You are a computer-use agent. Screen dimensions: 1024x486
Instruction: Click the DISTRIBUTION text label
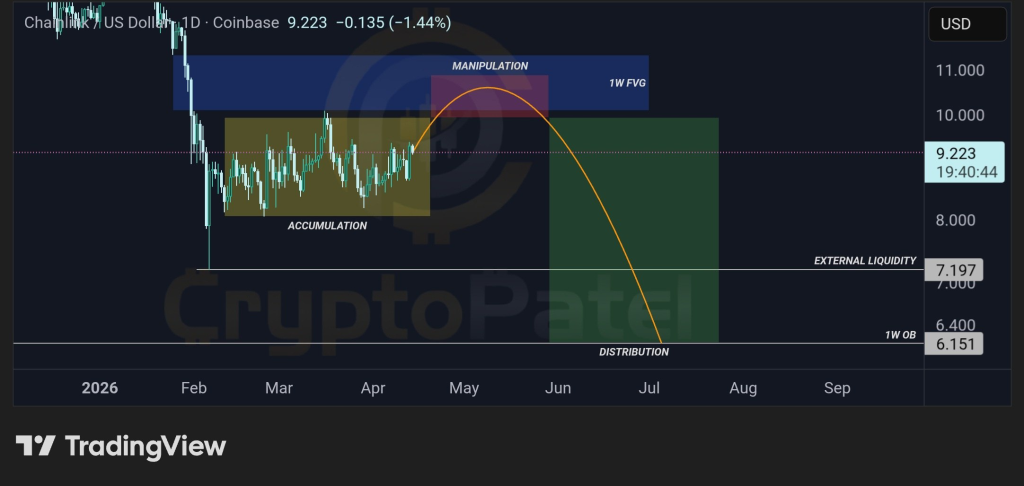click(633, 352)
